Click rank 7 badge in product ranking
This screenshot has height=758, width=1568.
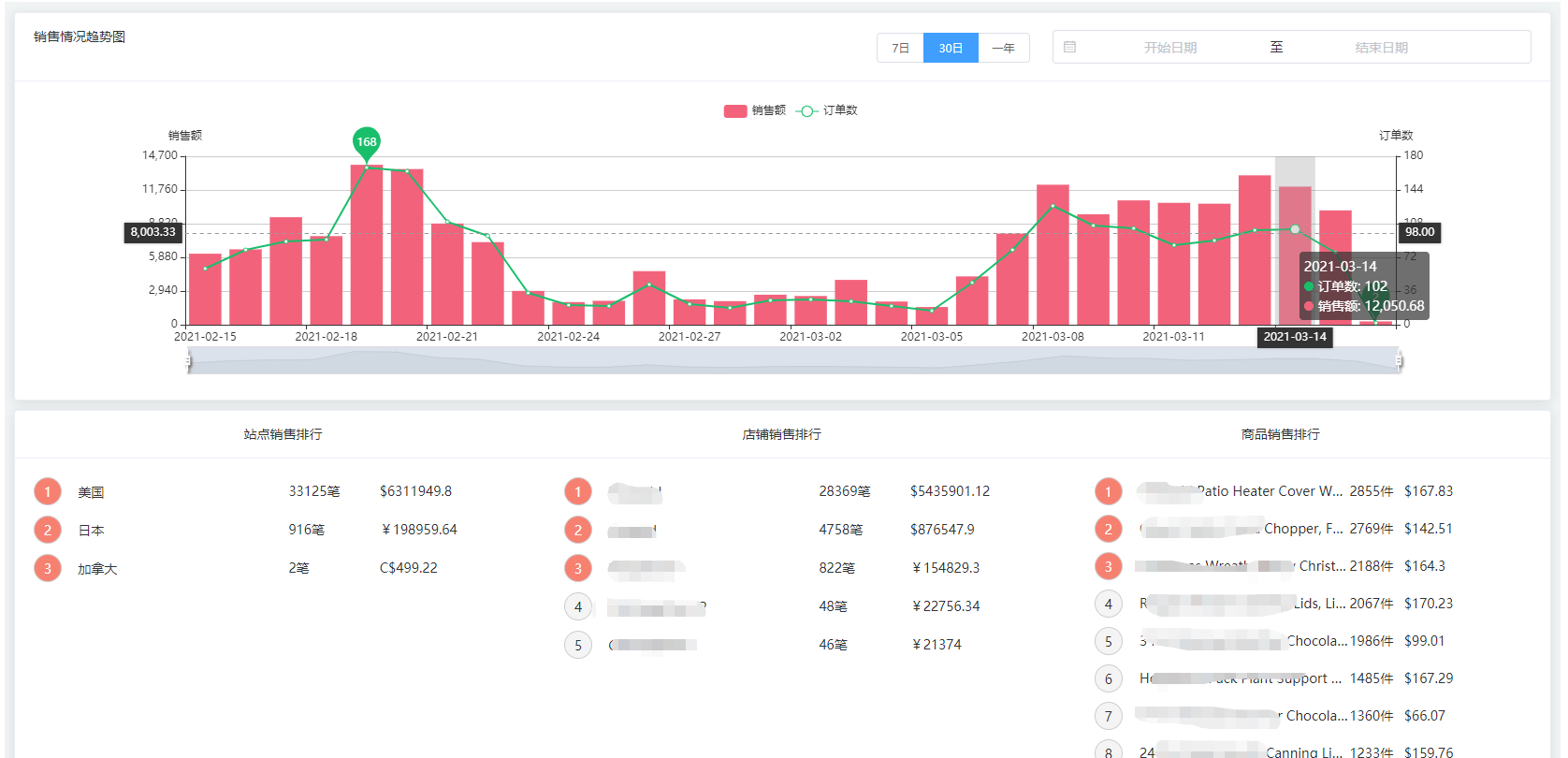[x=1109, y=716]
